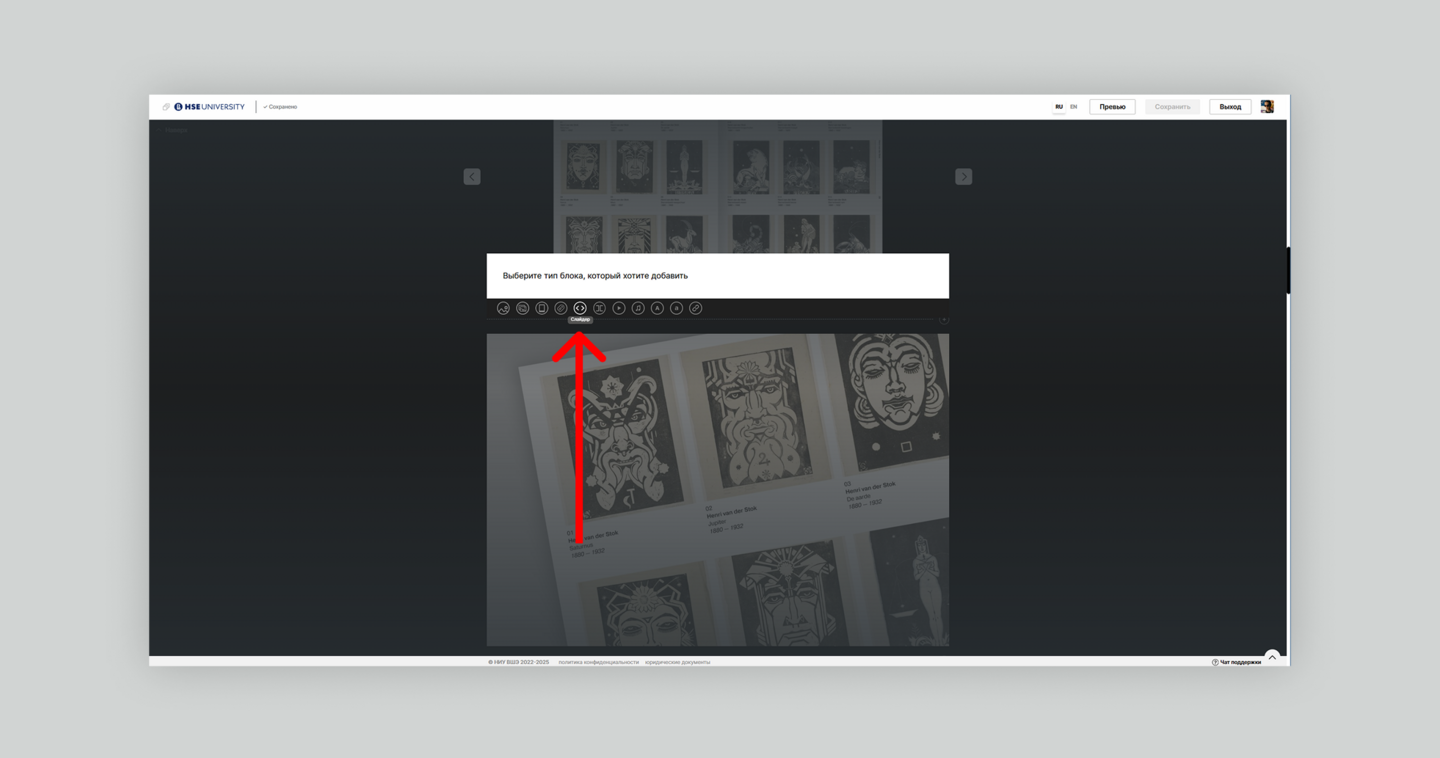
Task: Click the Сохранить button
Action: [x=1172, y=107]
